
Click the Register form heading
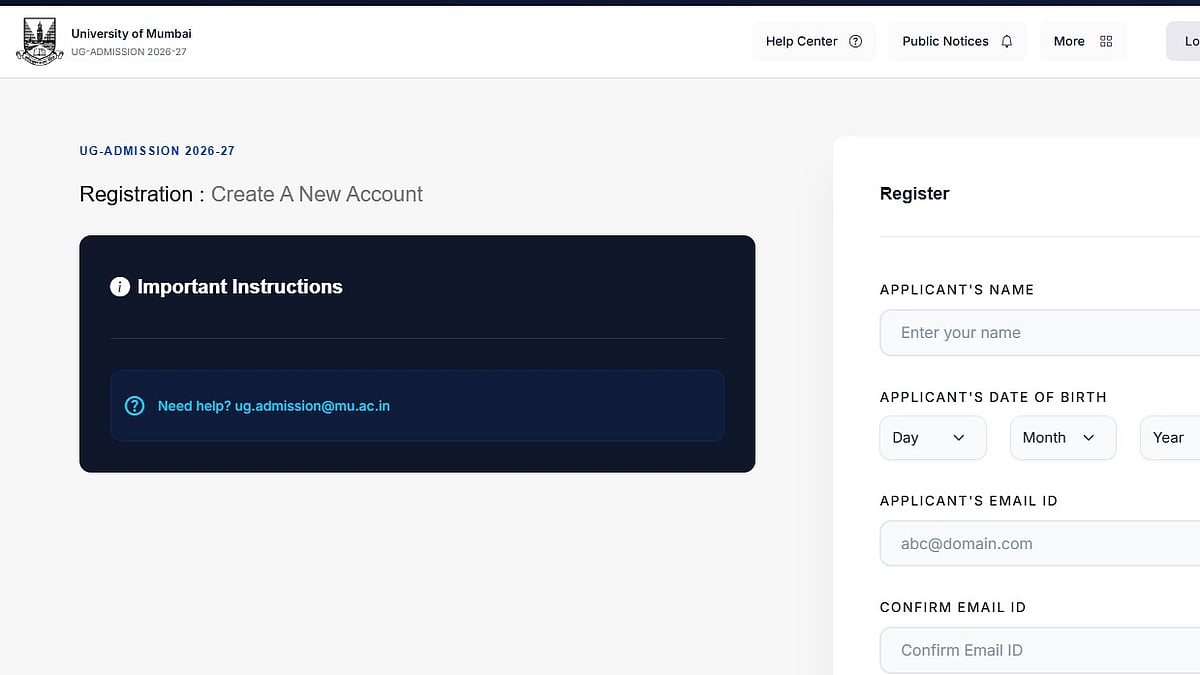point(915,194)
